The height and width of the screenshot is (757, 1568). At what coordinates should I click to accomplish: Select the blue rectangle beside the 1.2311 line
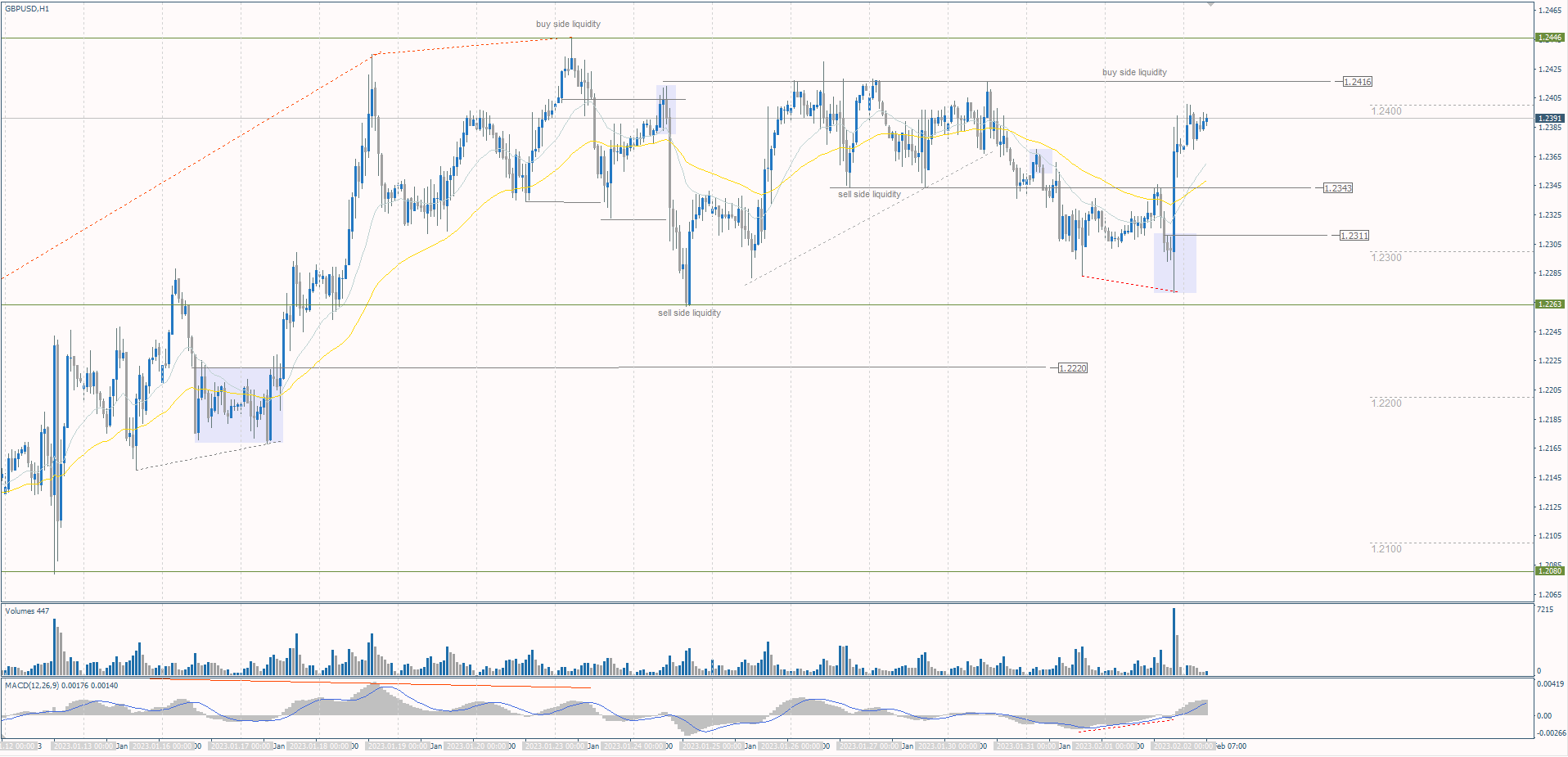click(1175, 264)
